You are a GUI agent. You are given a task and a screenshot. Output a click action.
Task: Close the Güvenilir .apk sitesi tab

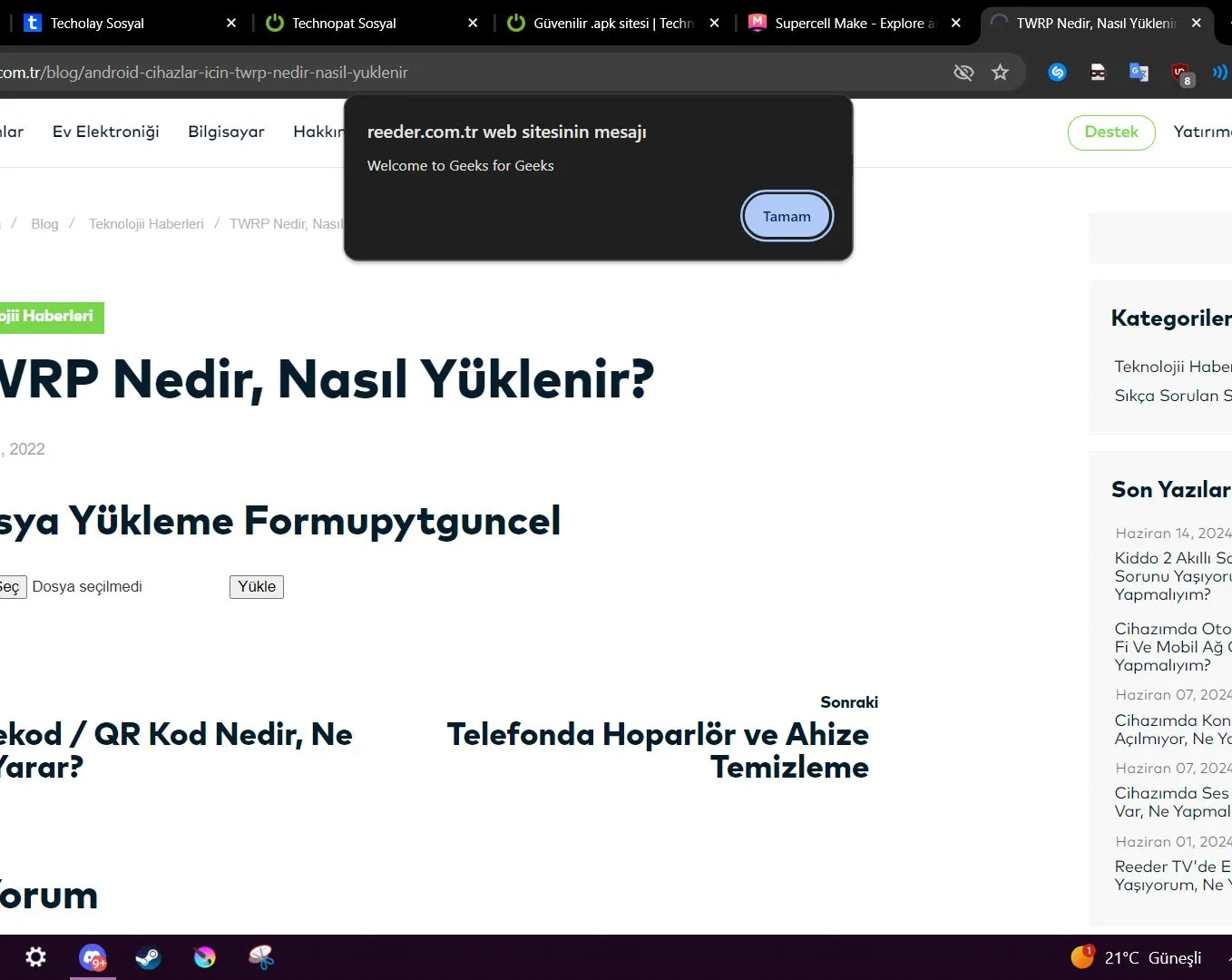(x=714, y=23)
